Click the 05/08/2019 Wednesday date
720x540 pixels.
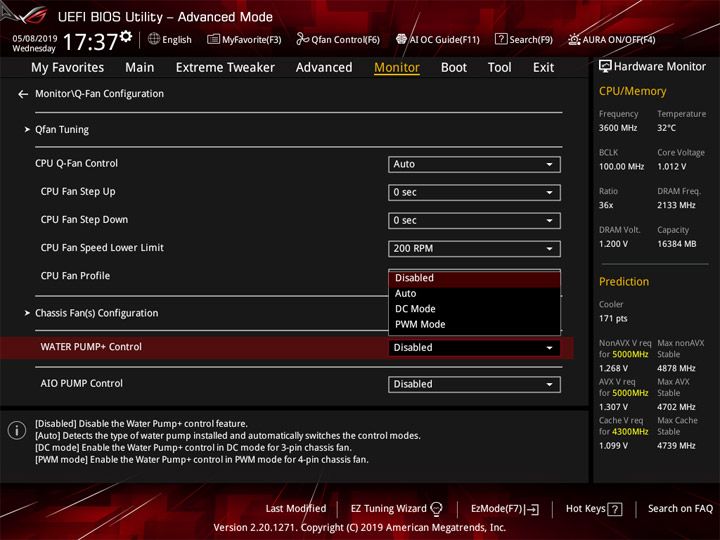coord(34,44)
